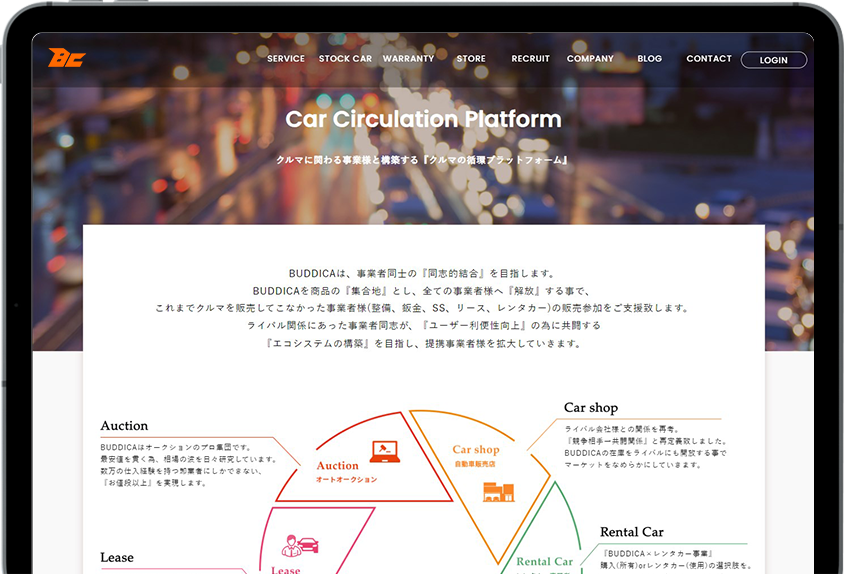The image size is (844, 574).
Task: Open the CONTACT page
Action: pos(709,59)
